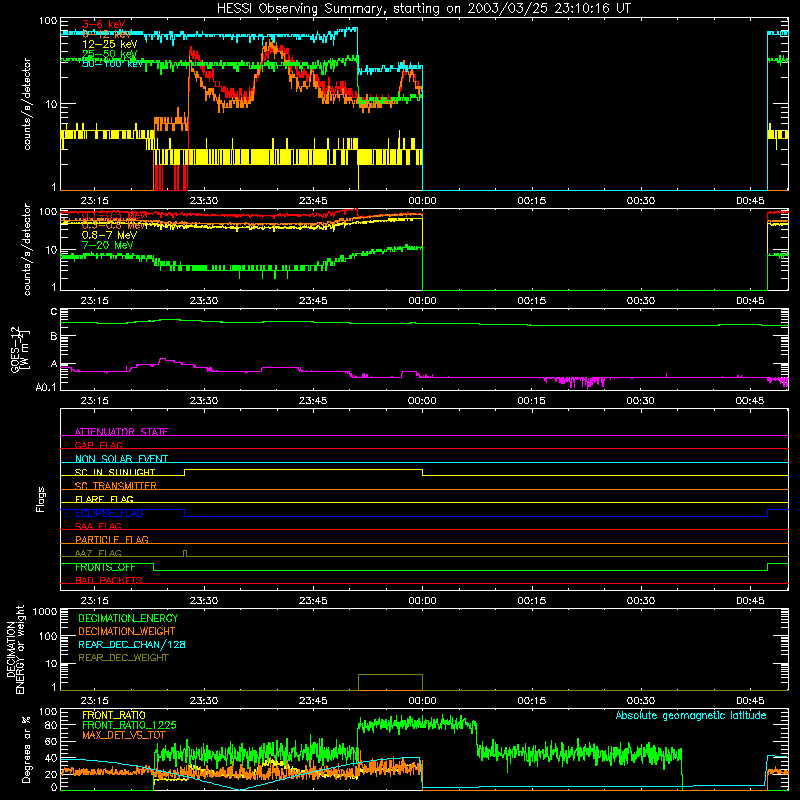Click the Absolute geomagnetic latitude label
This screenshot has height=800, width=800.
(x=691, y=715)
